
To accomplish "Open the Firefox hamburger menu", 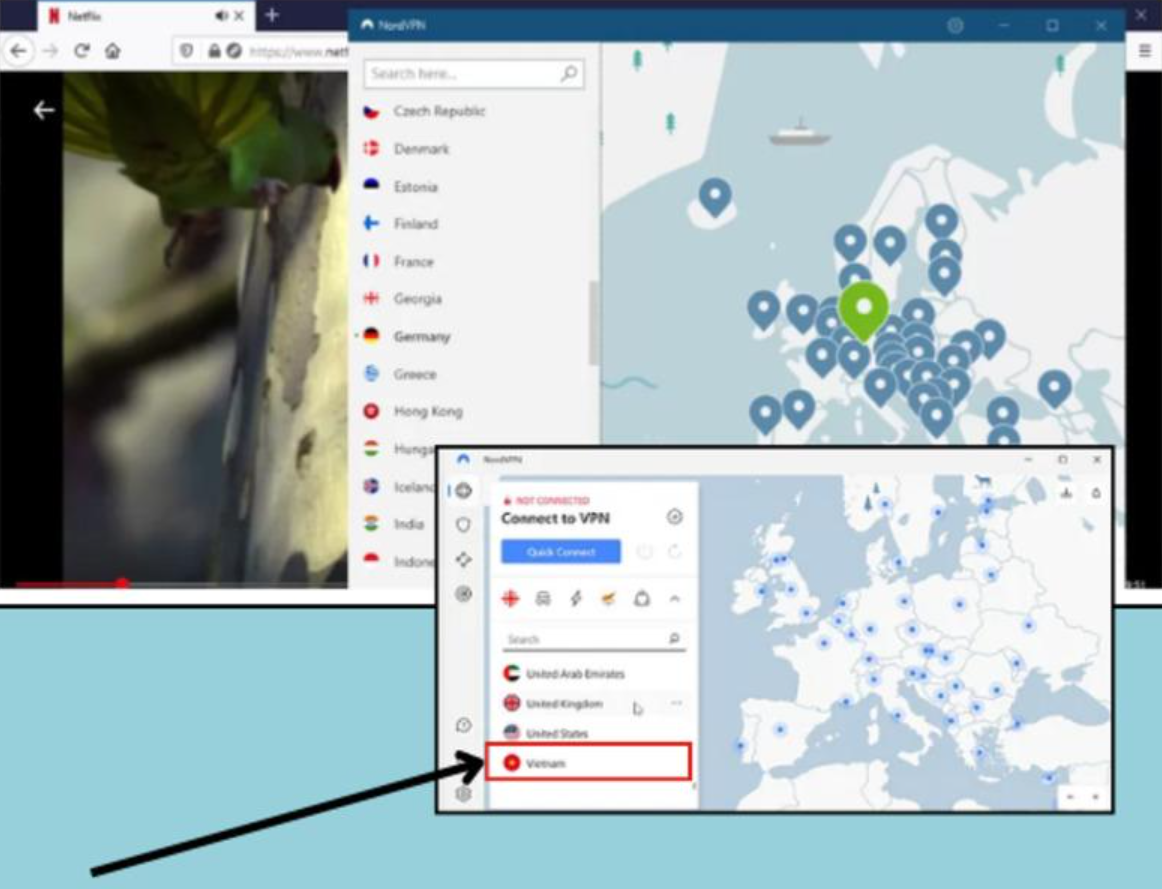I will coord(1144,50).
